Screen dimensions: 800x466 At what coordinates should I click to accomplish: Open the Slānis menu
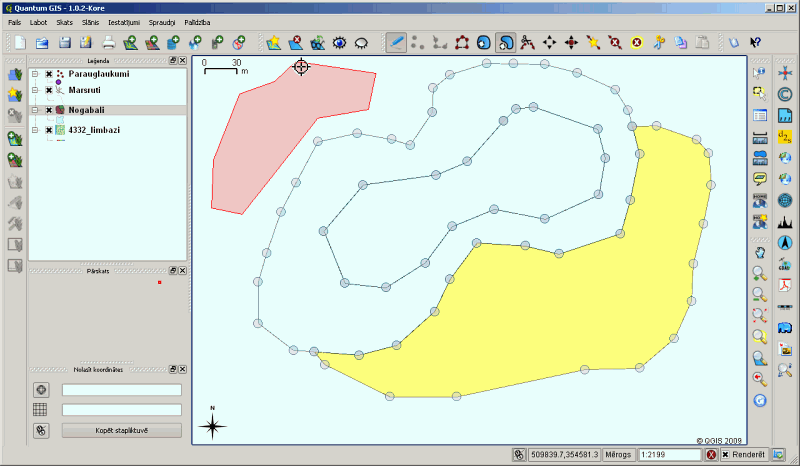click(x=90, y=22)
